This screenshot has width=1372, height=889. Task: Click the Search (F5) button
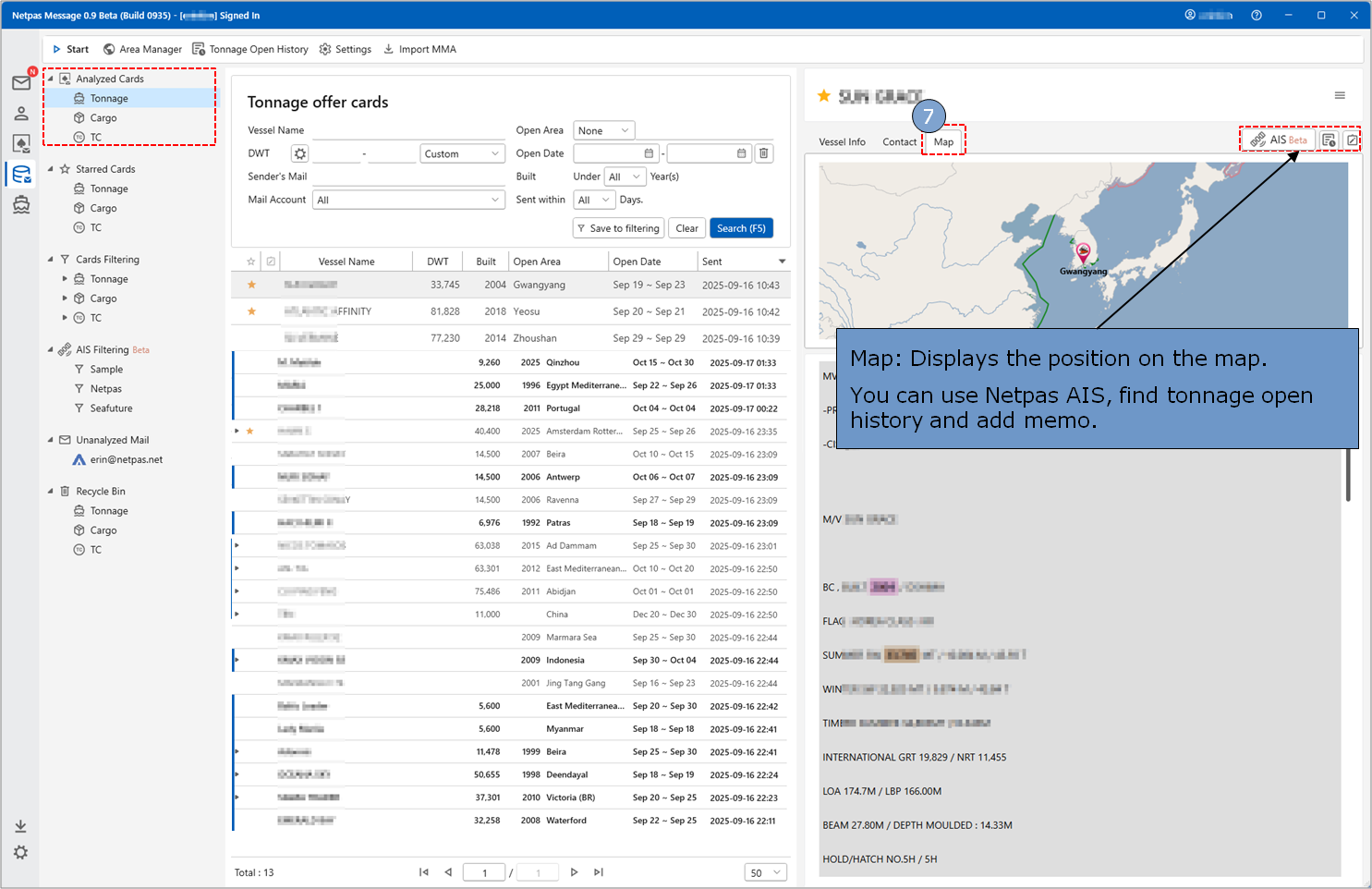pos(741,228)
